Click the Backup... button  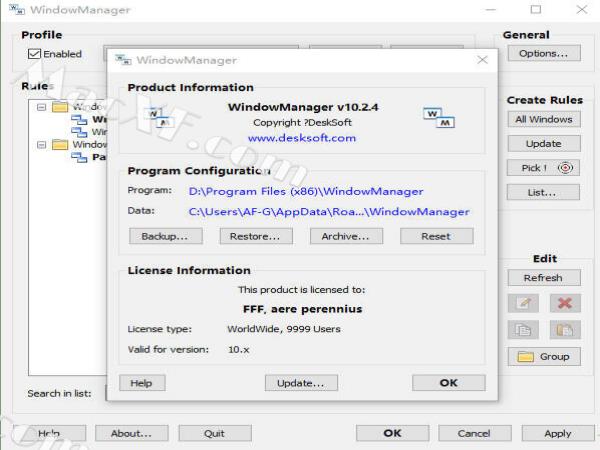166,236
